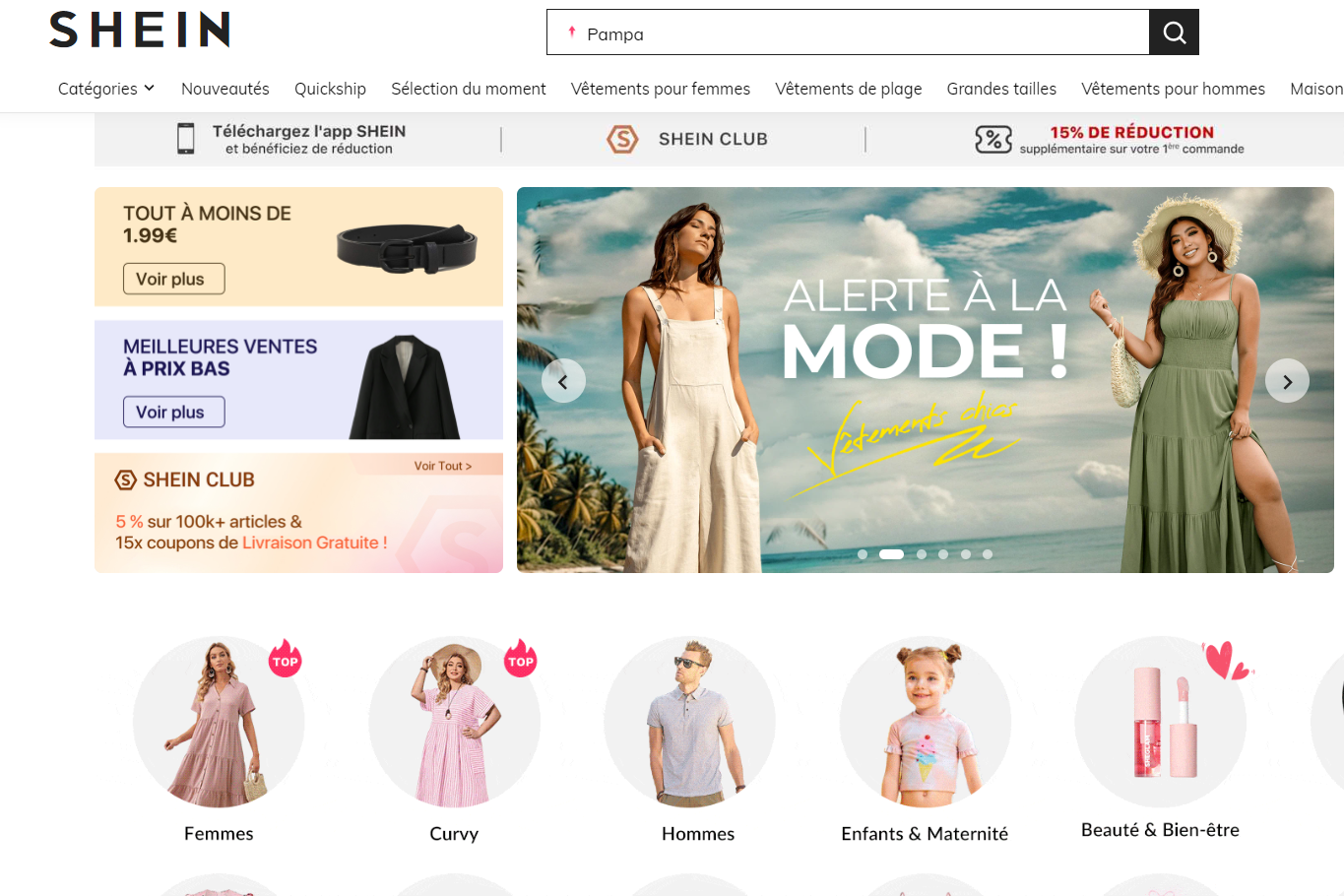The height and width of the screenshot is (896, 1344).
Task: Click the SHEIN CLUB banner text
Action: (713, 139)
